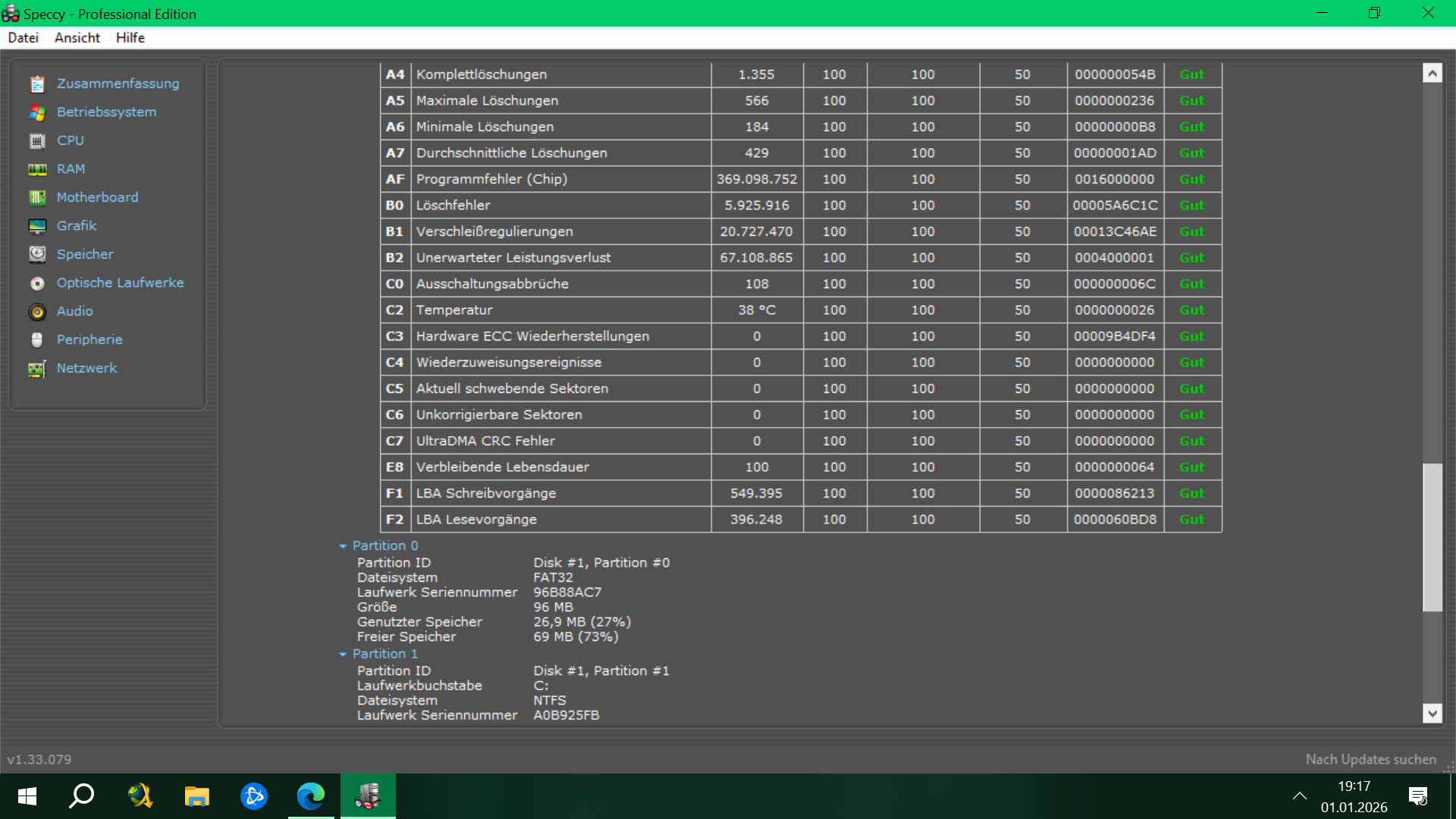Open the Motherboard section icon
Viewport: 1456px width, 819px height.
click(37, 198)
